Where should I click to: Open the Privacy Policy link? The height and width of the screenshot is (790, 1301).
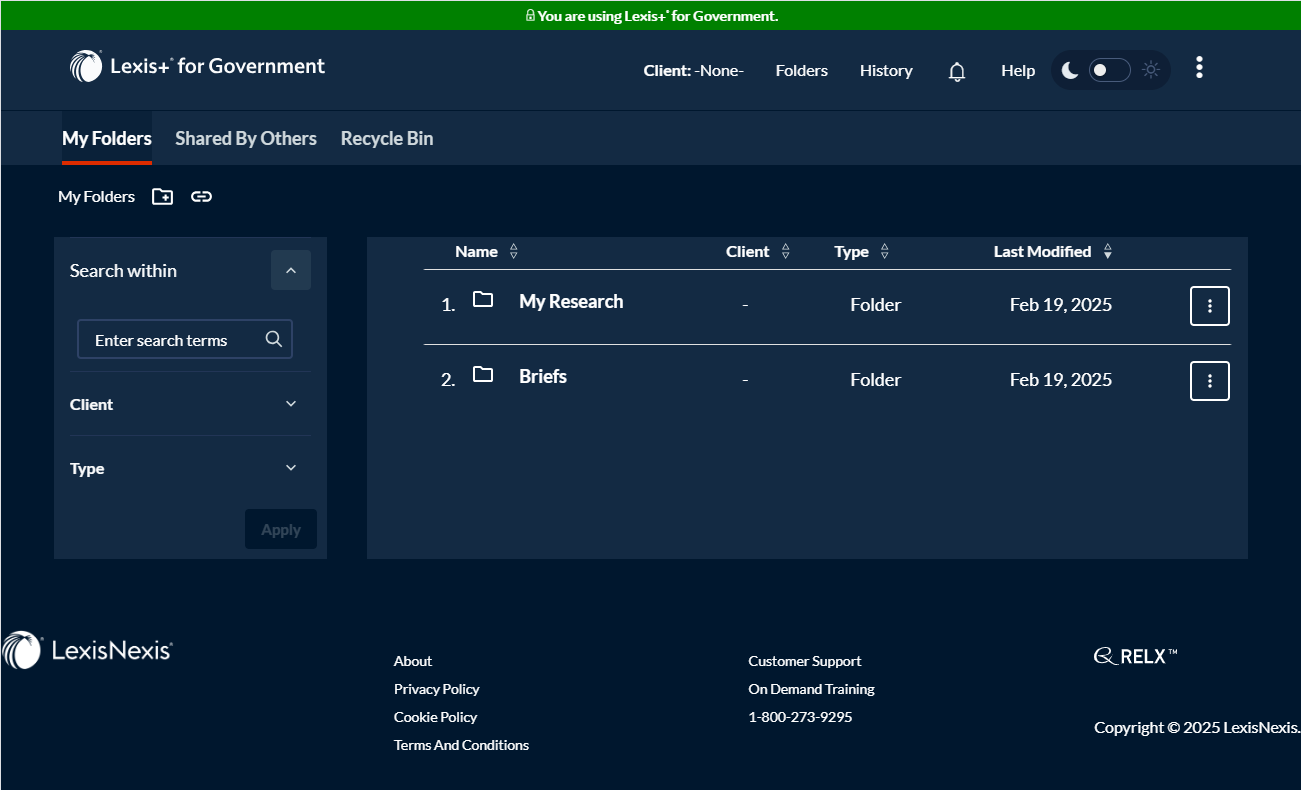(436, 689)
